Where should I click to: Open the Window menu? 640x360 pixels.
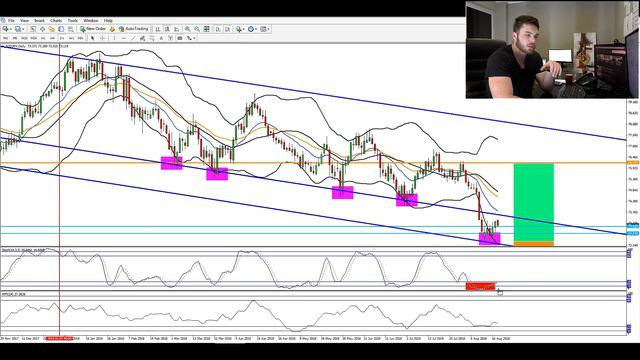(91, 20)
